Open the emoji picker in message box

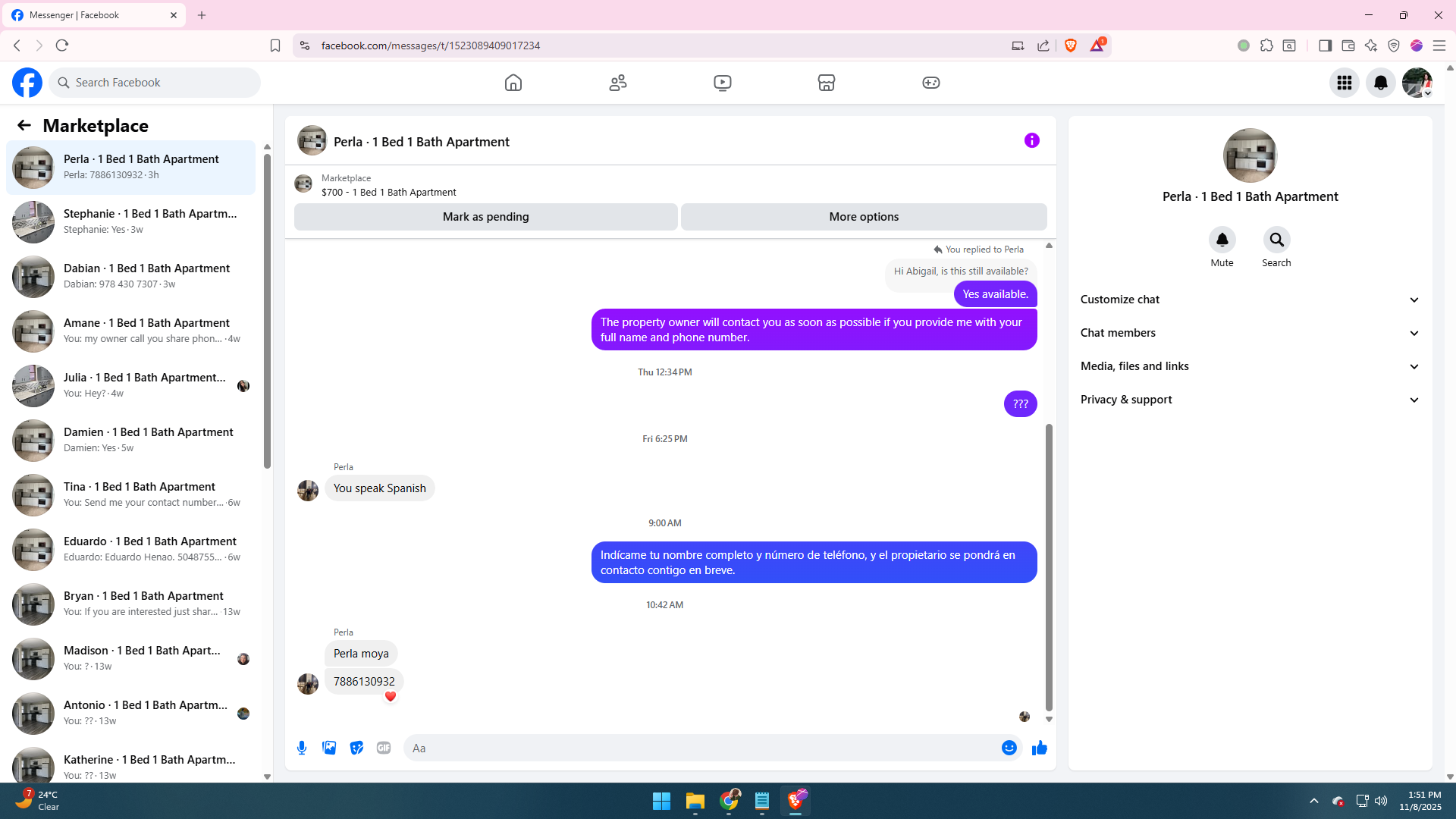pyautogui.click(x=1009, y=748)
